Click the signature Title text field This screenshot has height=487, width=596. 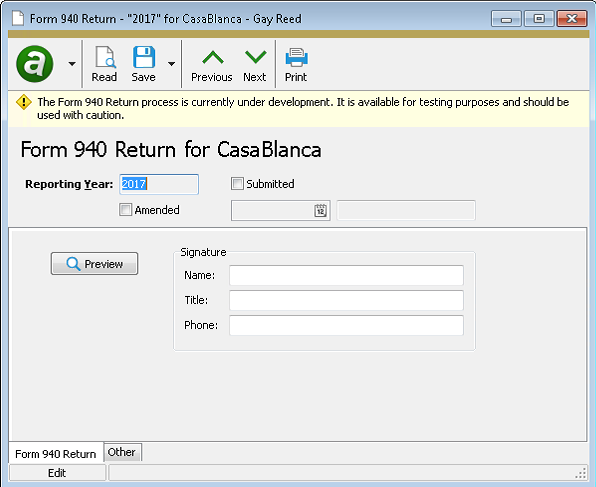346,300
